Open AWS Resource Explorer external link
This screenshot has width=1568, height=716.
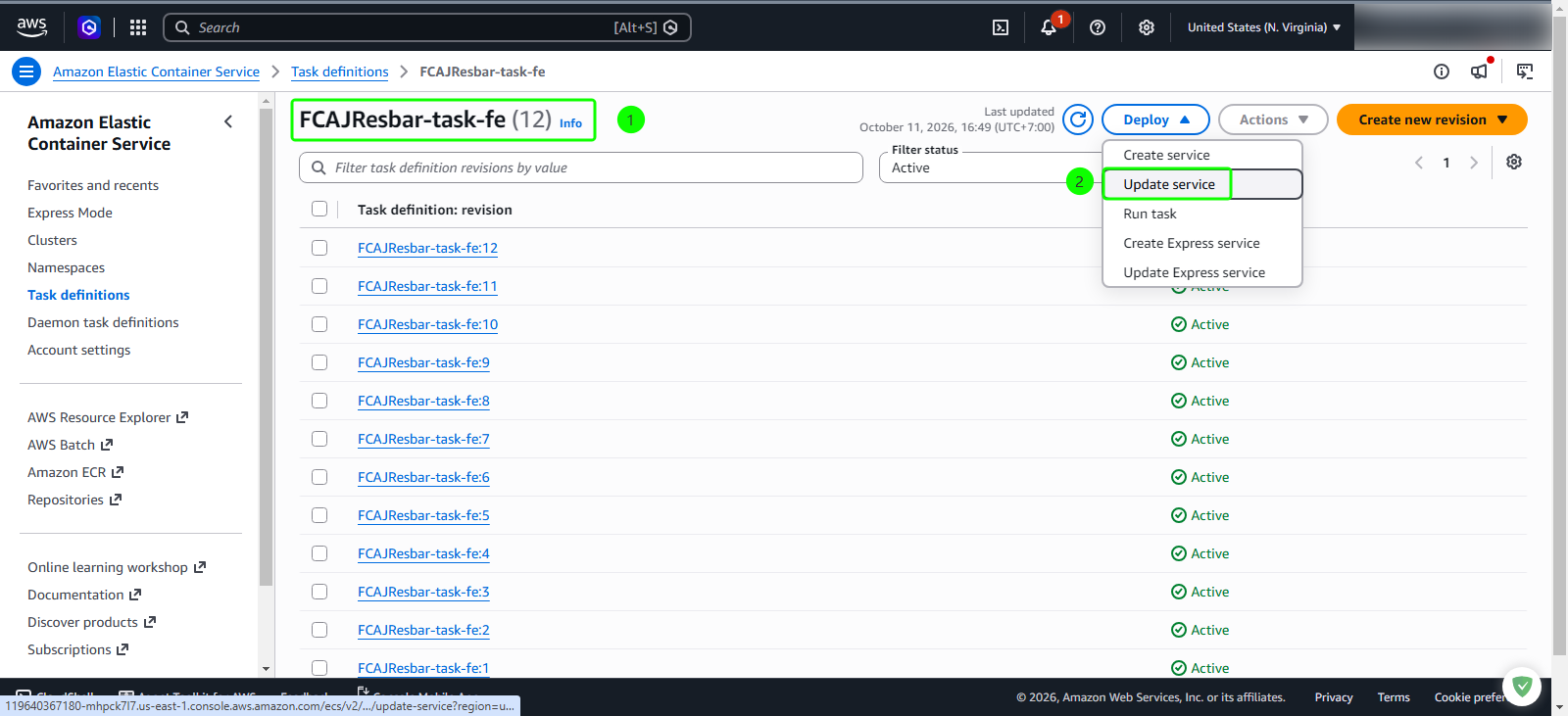click(x=108, y=417)
